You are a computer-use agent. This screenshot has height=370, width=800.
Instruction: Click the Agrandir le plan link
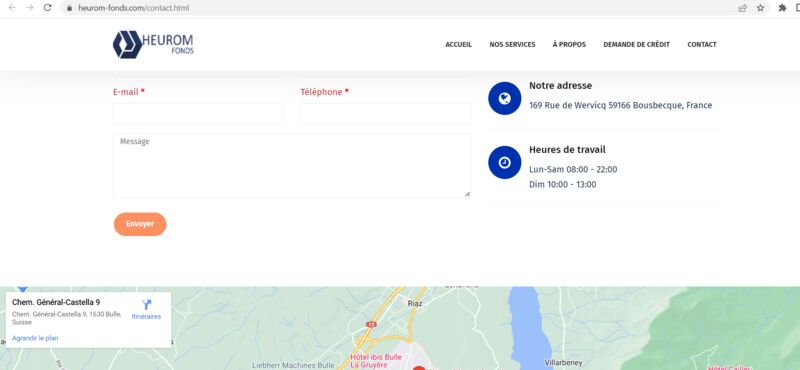[x=35, y=338]
